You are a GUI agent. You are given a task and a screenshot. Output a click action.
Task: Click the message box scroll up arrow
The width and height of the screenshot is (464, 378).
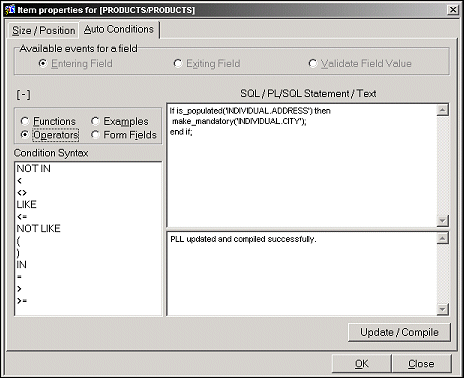442,238
